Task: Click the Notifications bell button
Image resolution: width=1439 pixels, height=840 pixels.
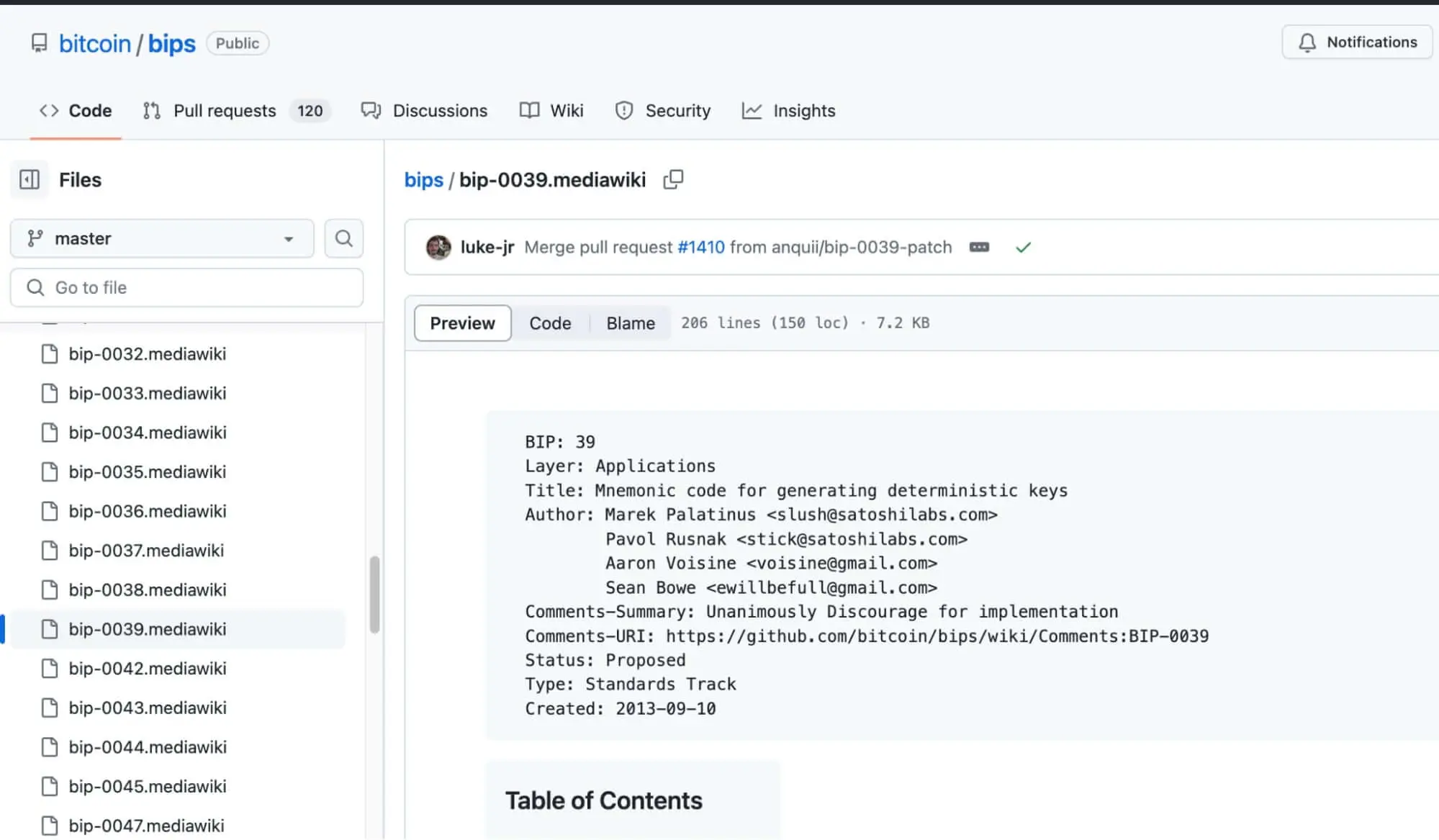Action: point(1357,42)
